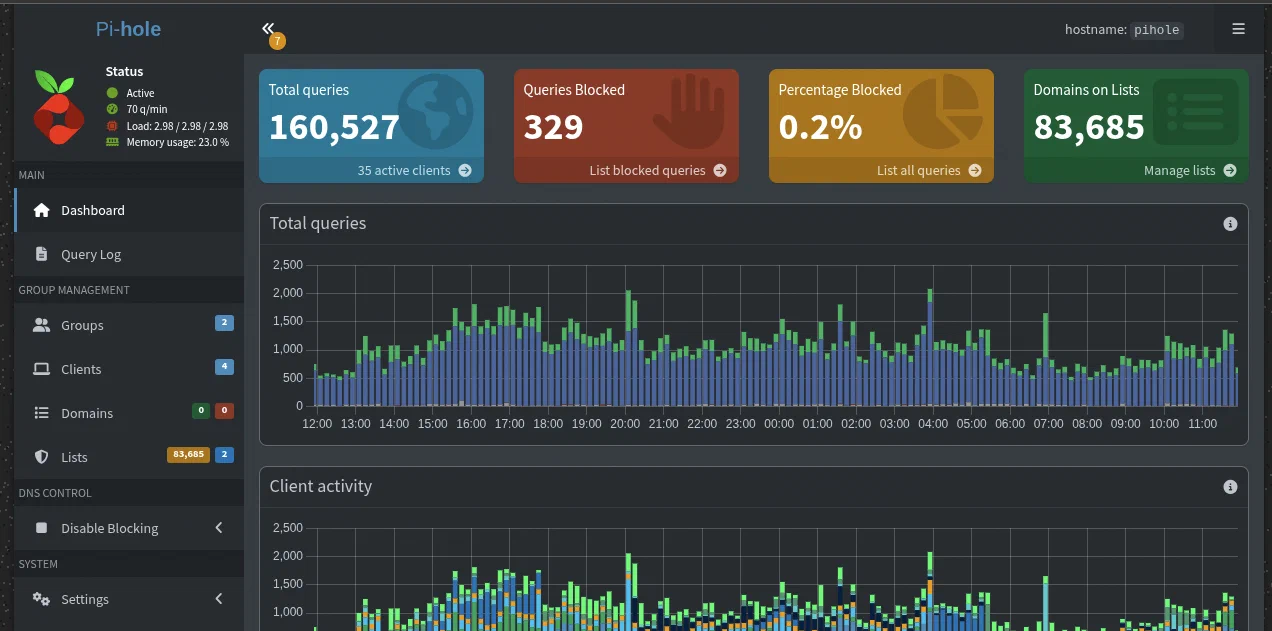Click the Pi-hole raspberry logo
Screen dimensions: 1272x631
point(58,103)
